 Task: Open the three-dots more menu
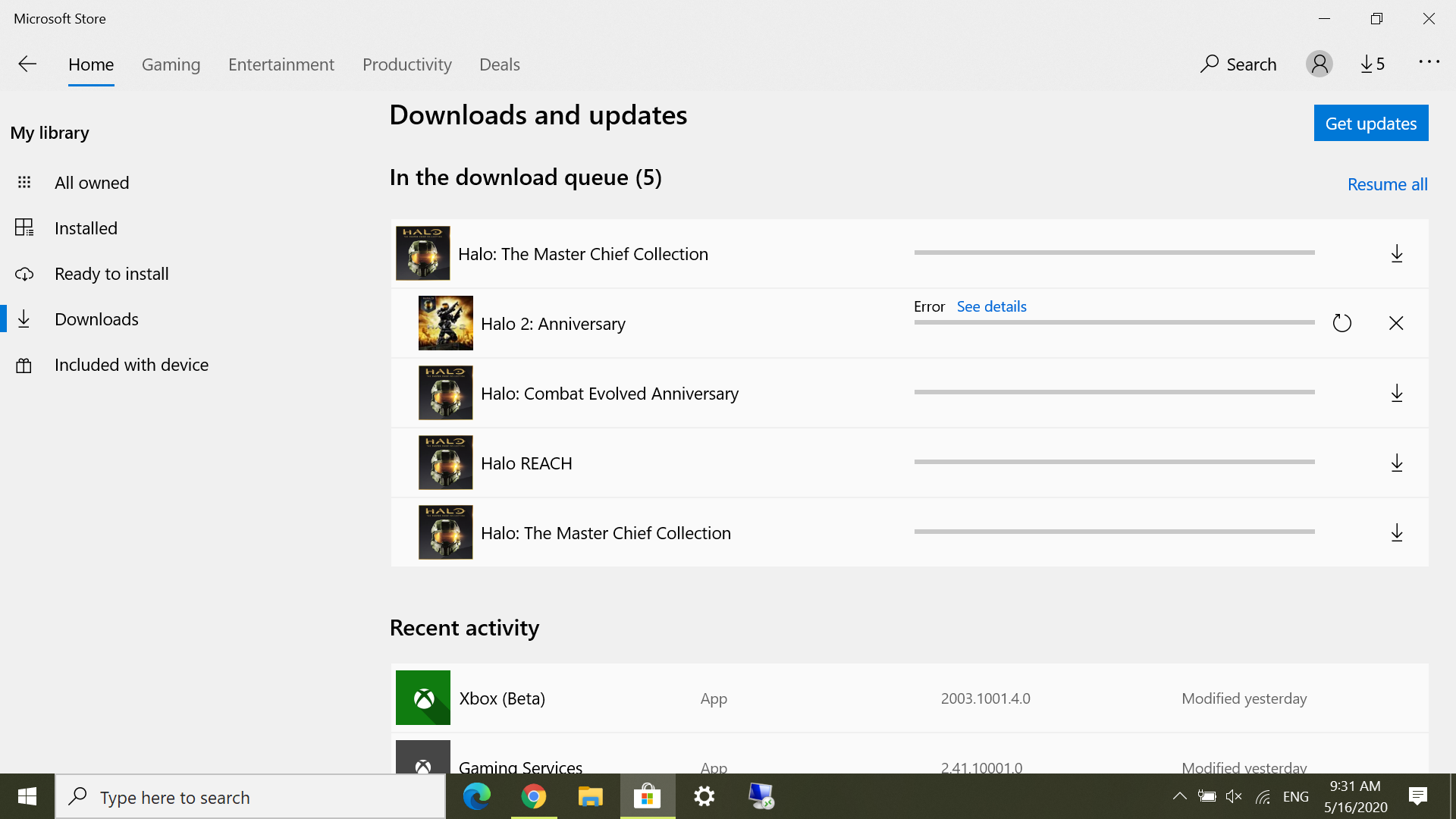click(x=1429, y=63)
